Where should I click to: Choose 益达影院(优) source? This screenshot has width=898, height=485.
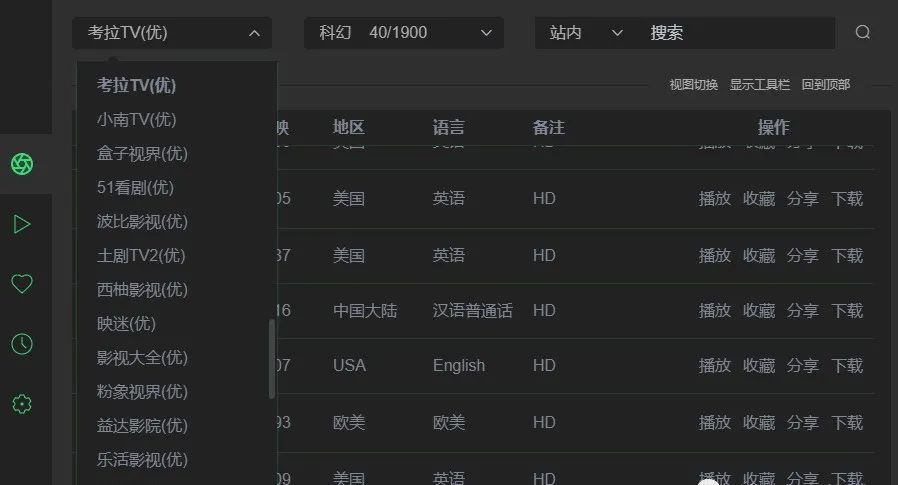(x=142, y=425)
